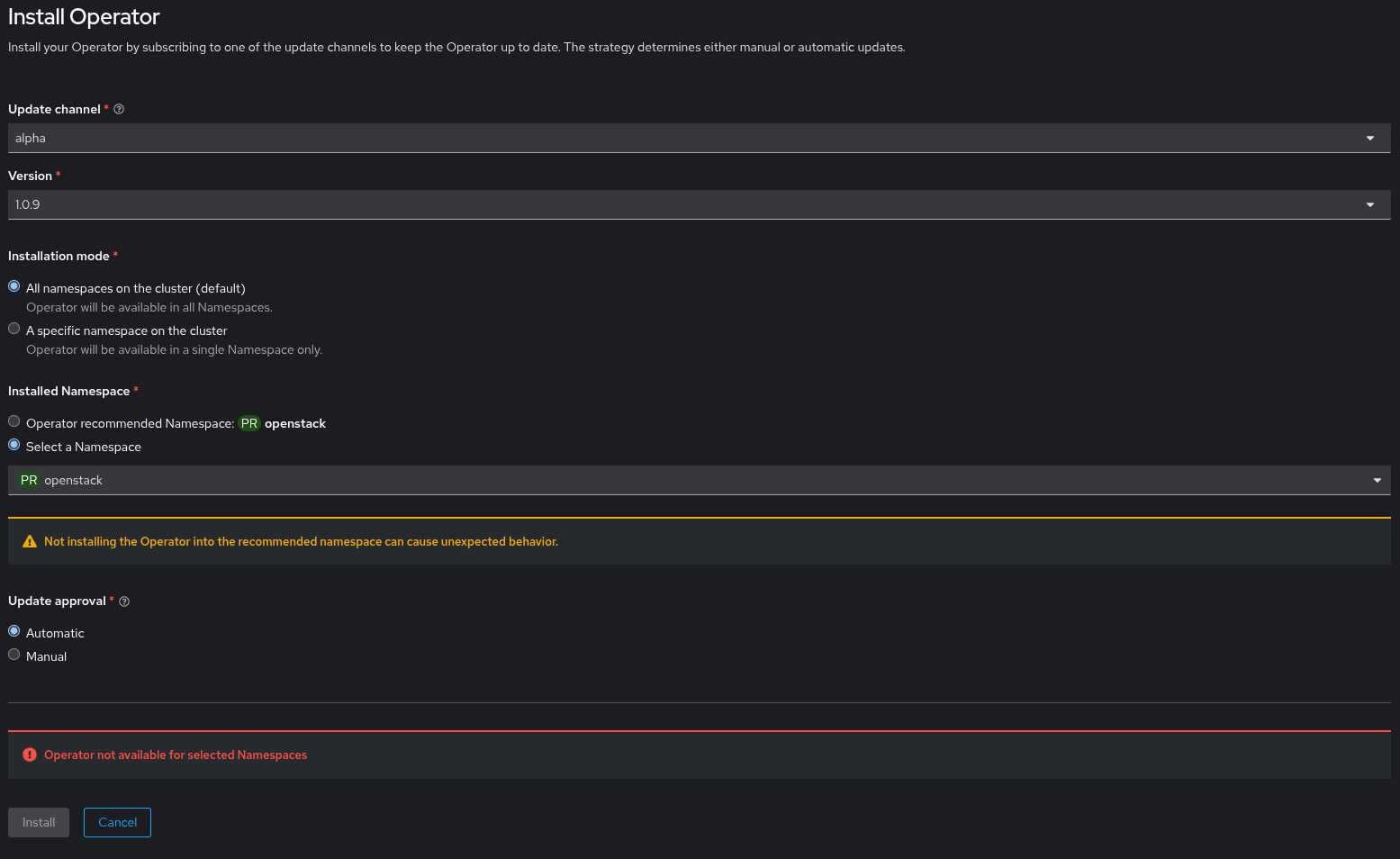Select A specific namespace on the cluster
1400x859 pixels.
[x=14, y=329]
